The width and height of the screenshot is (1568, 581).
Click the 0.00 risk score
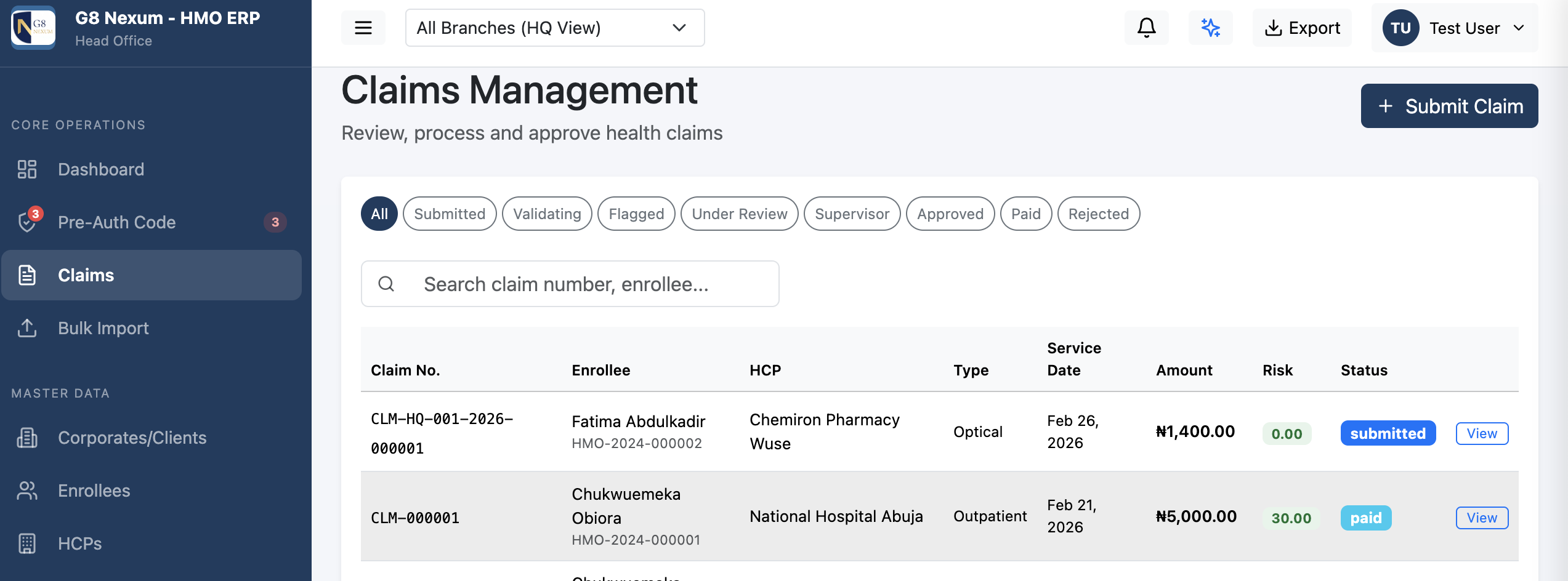point(1287,433)
